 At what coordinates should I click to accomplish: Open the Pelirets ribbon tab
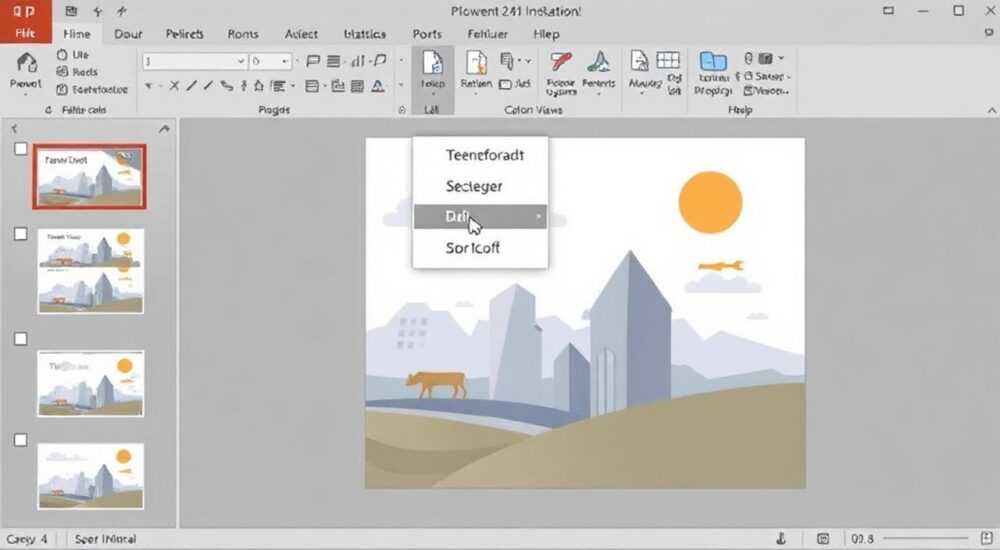click(x=184, y=34)
